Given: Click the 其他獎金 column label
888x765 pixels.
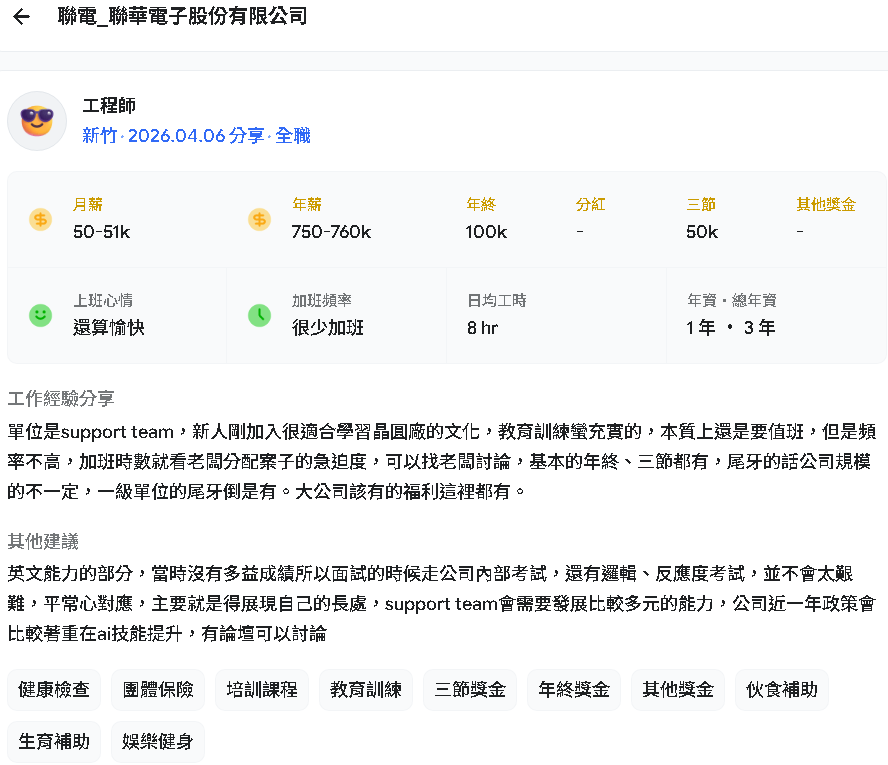Looking at the screenshot, I should click(x=826, y=204).
